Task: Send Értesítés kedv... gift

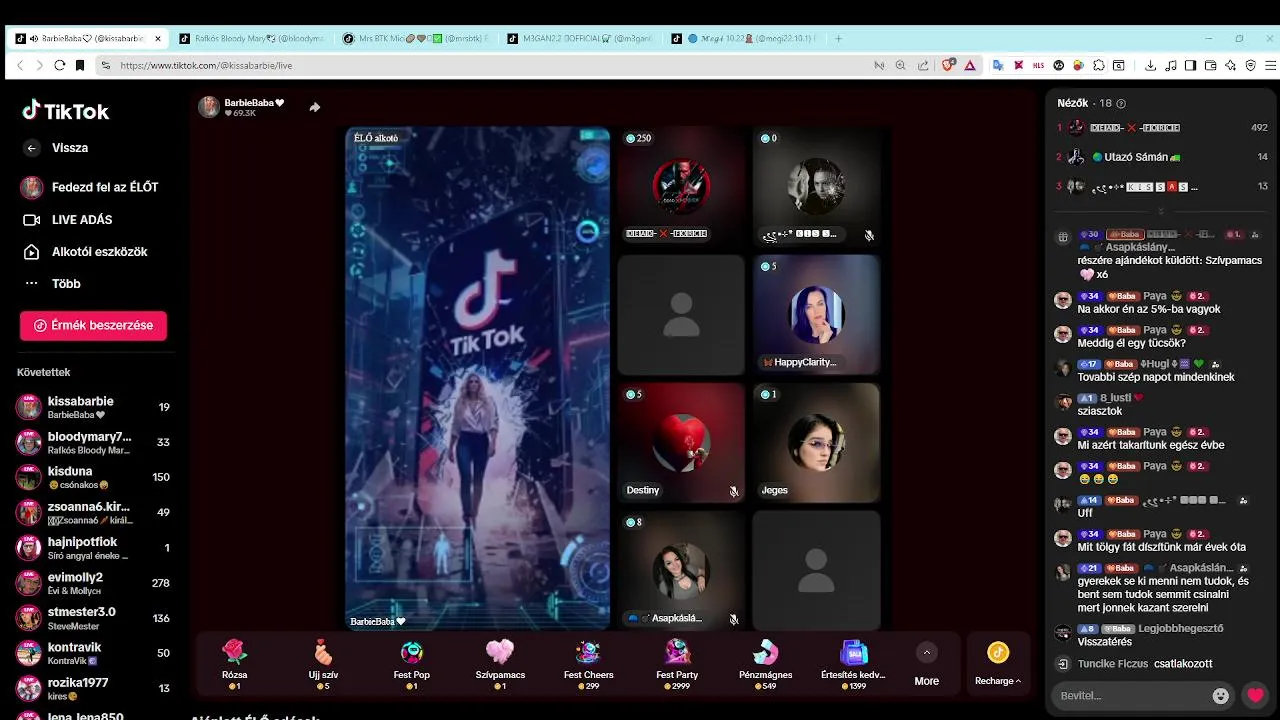Action: [853, 663]
